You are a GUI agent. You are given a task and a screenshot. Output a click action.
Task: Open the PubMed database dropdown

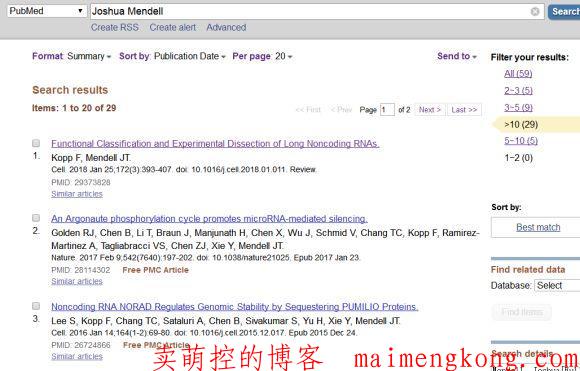point(47,11)
